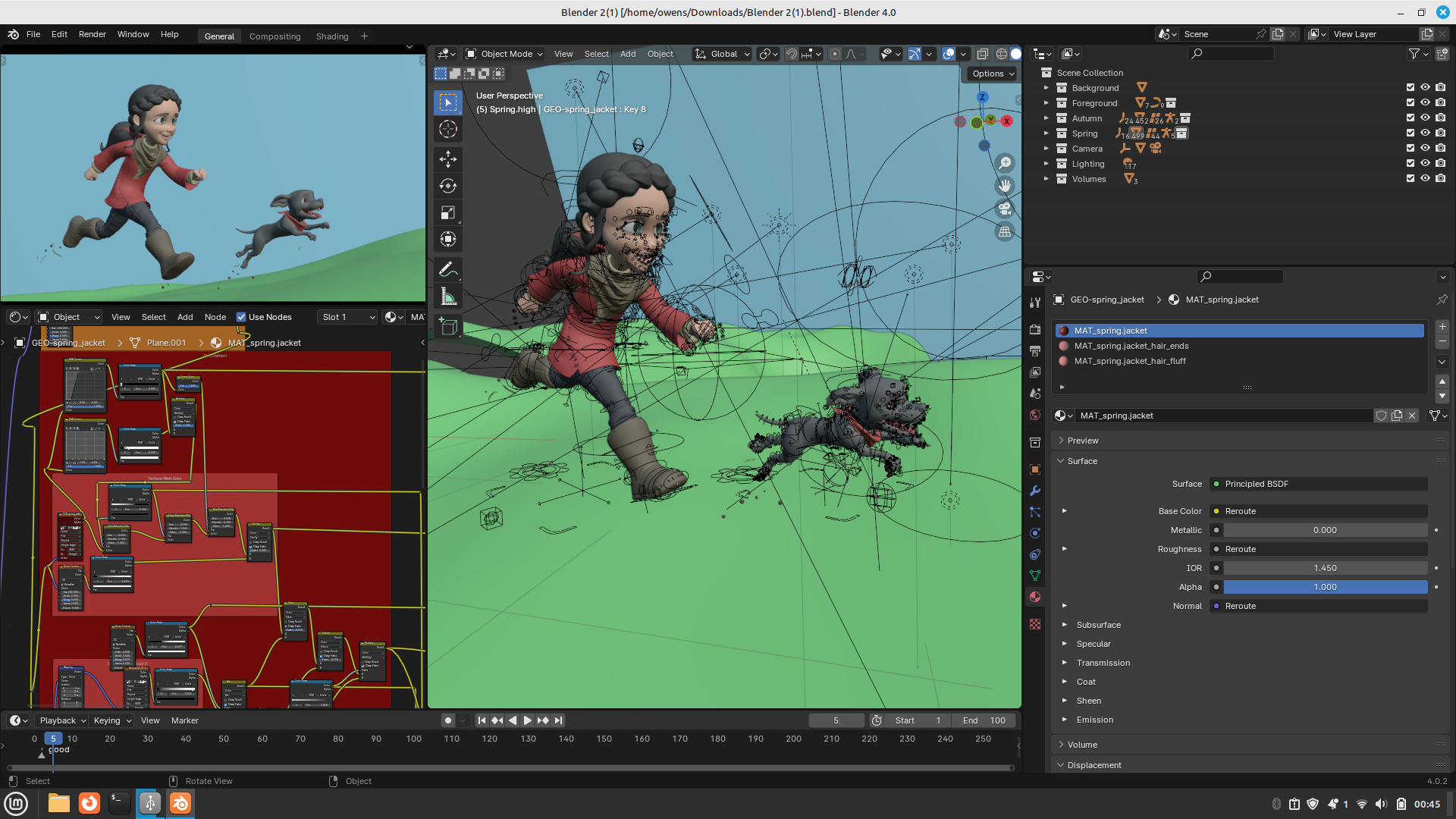Viewport: 1456px width, 819px height.
Task: Hide the Spring collection eye icon
Action: (1426, 133)
